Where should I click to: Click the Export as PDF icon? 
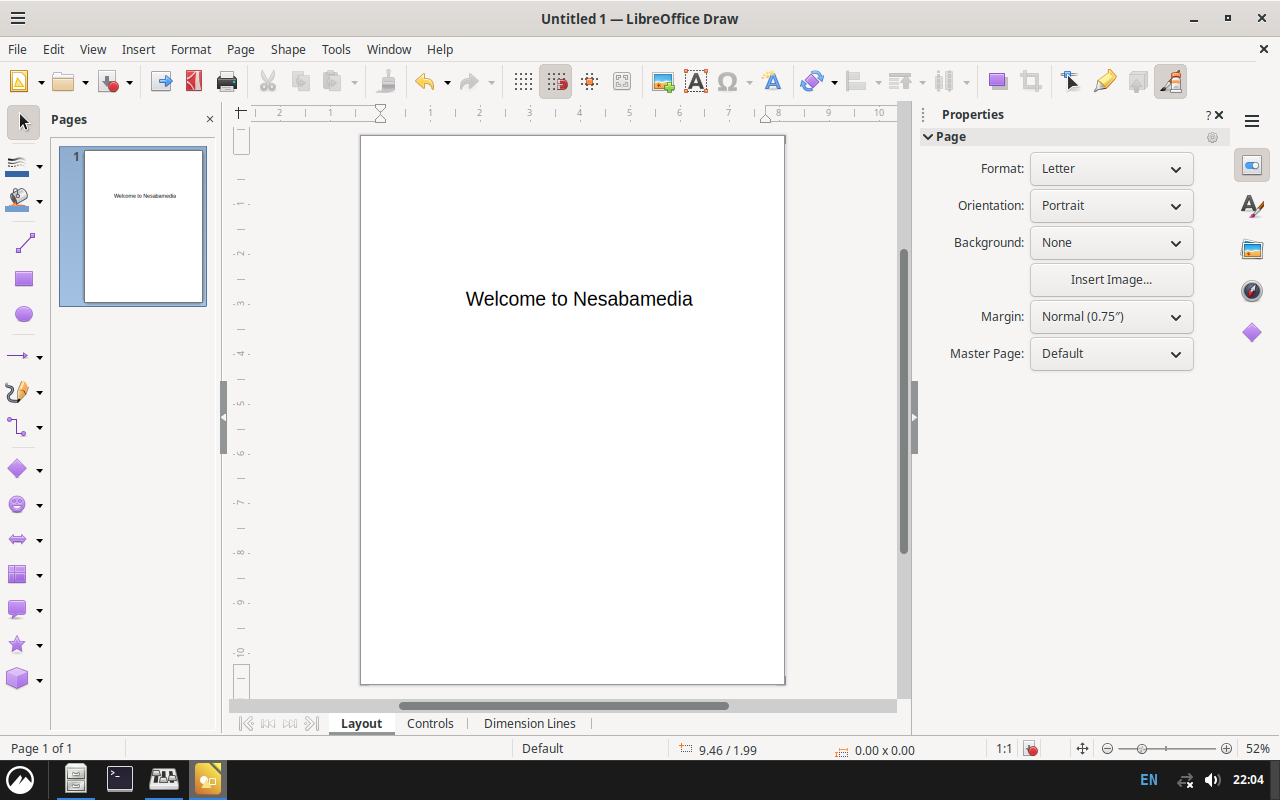tap(194, 82)
